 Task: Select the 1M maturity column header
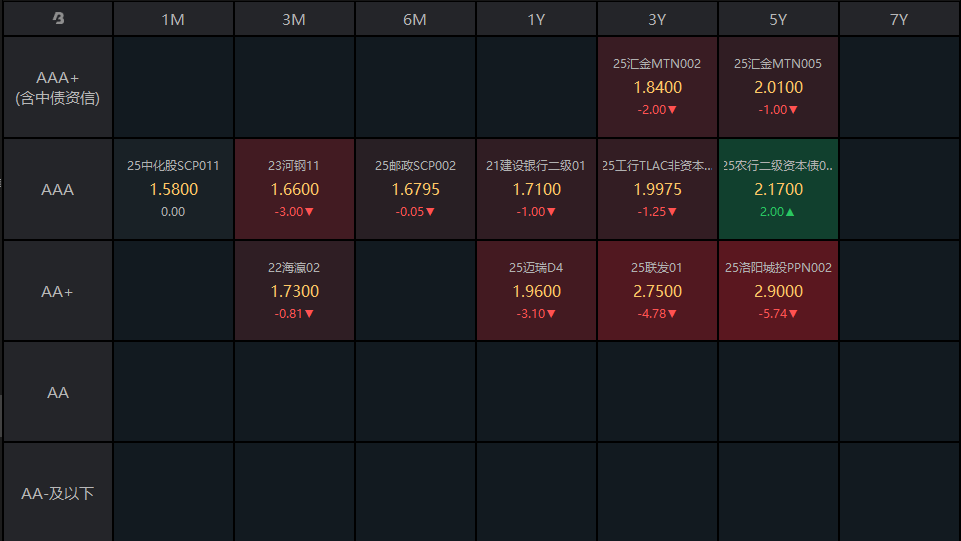click(x=173, y=19)
